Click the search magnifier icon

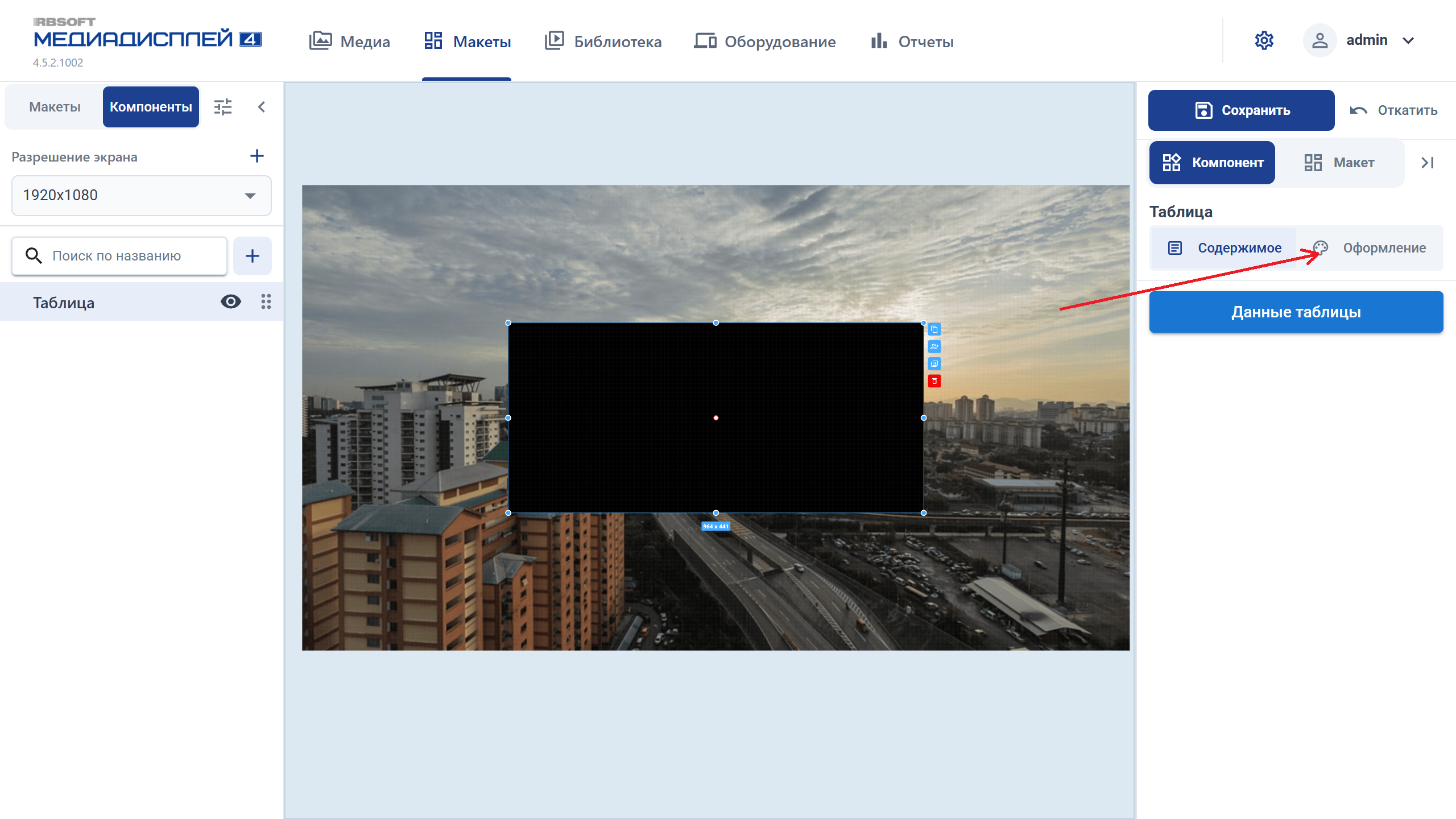pyautogui.click(x=34, y=256)
